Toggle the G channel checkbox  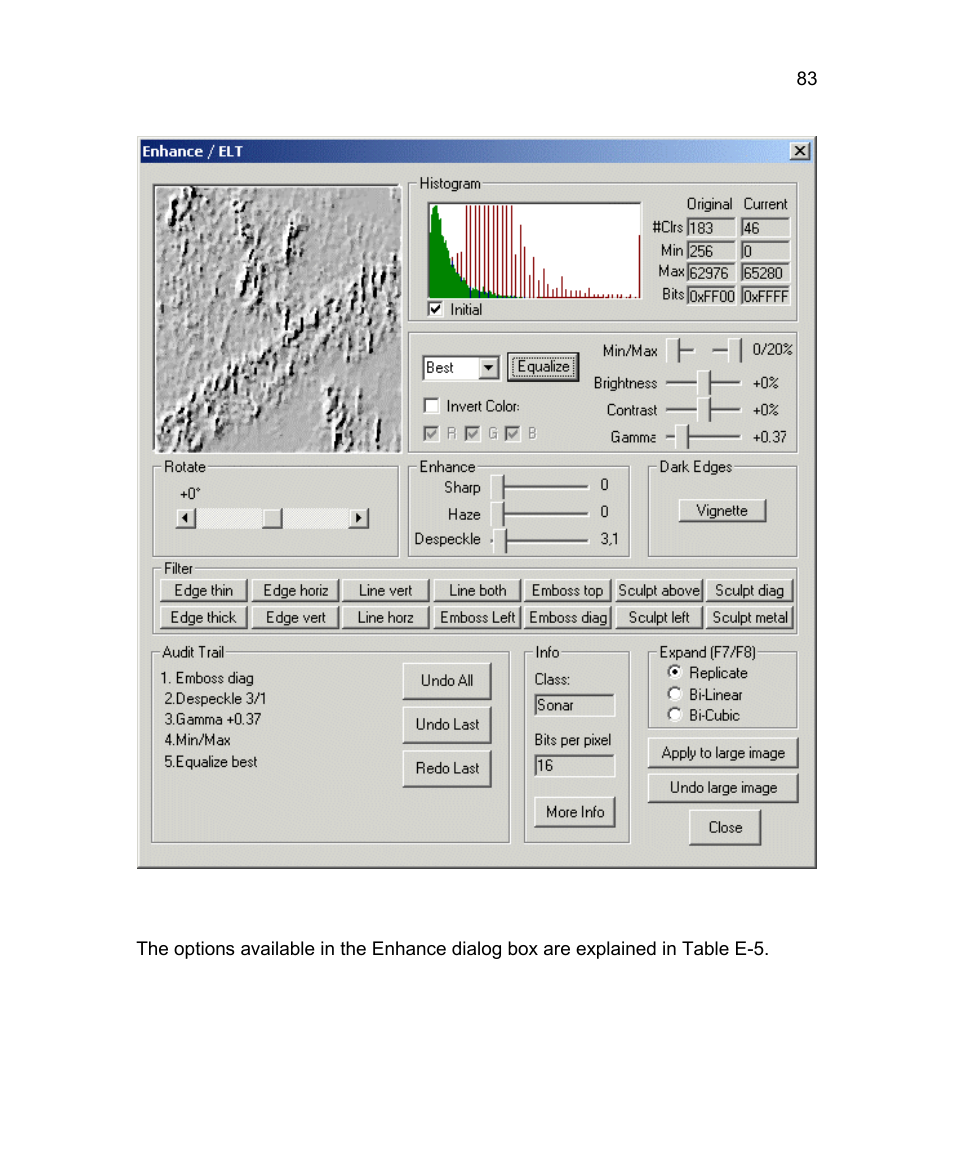point(473,433)
